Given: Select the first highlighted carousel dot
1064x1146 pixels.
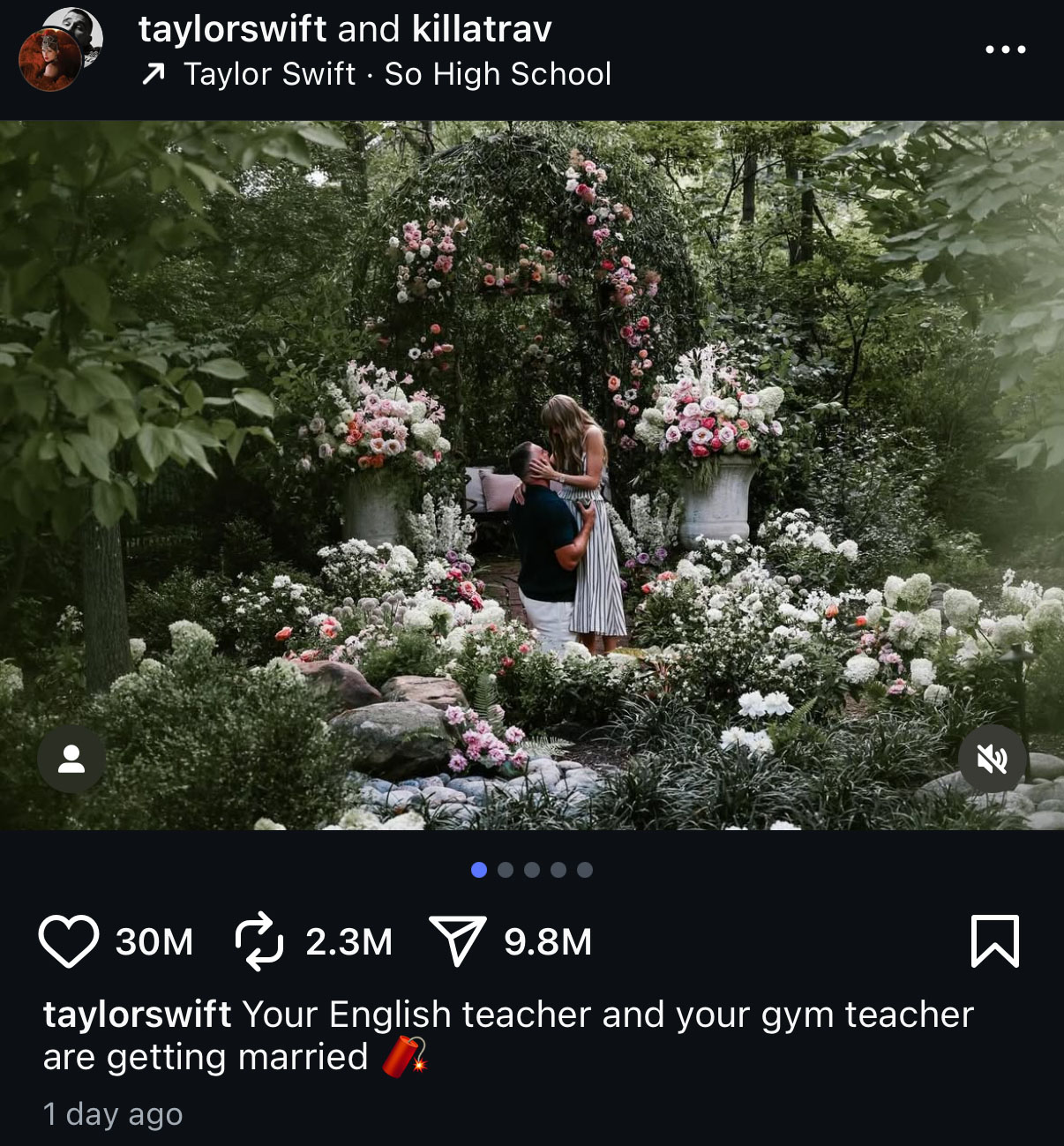Looking at the screenshot, I should [479, 870].
